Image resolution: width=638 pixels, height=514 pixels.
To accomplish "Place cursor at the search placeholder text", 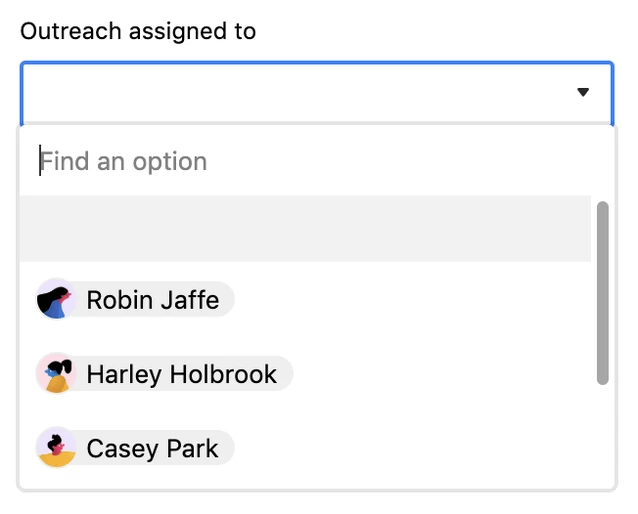I will pos(124,162).
